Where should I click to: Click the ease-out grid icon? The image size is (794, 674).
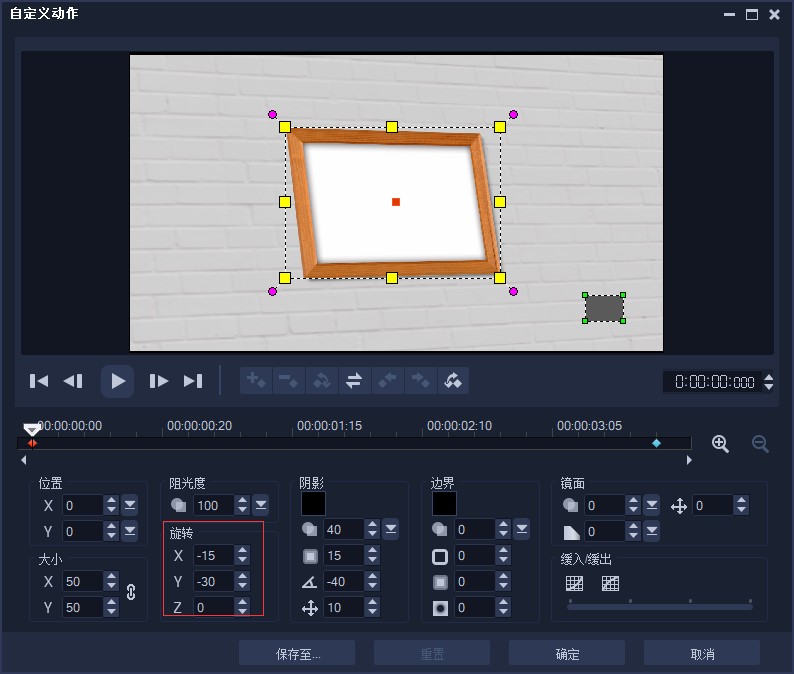(610, 583)
